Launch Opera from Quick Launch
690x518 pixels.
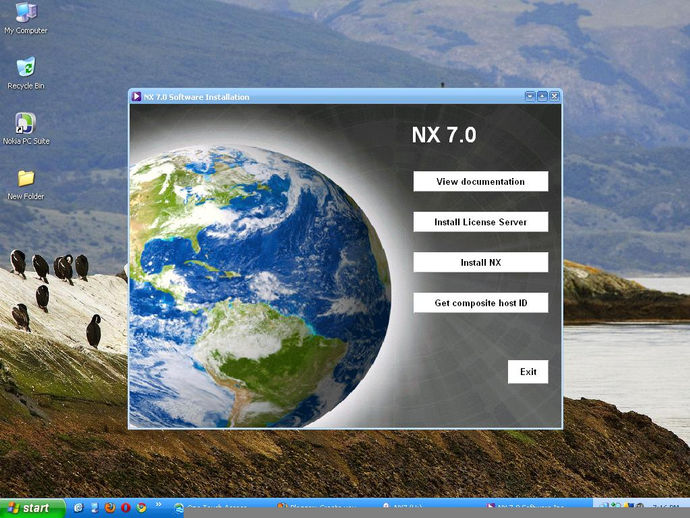(x=126, y=508)
